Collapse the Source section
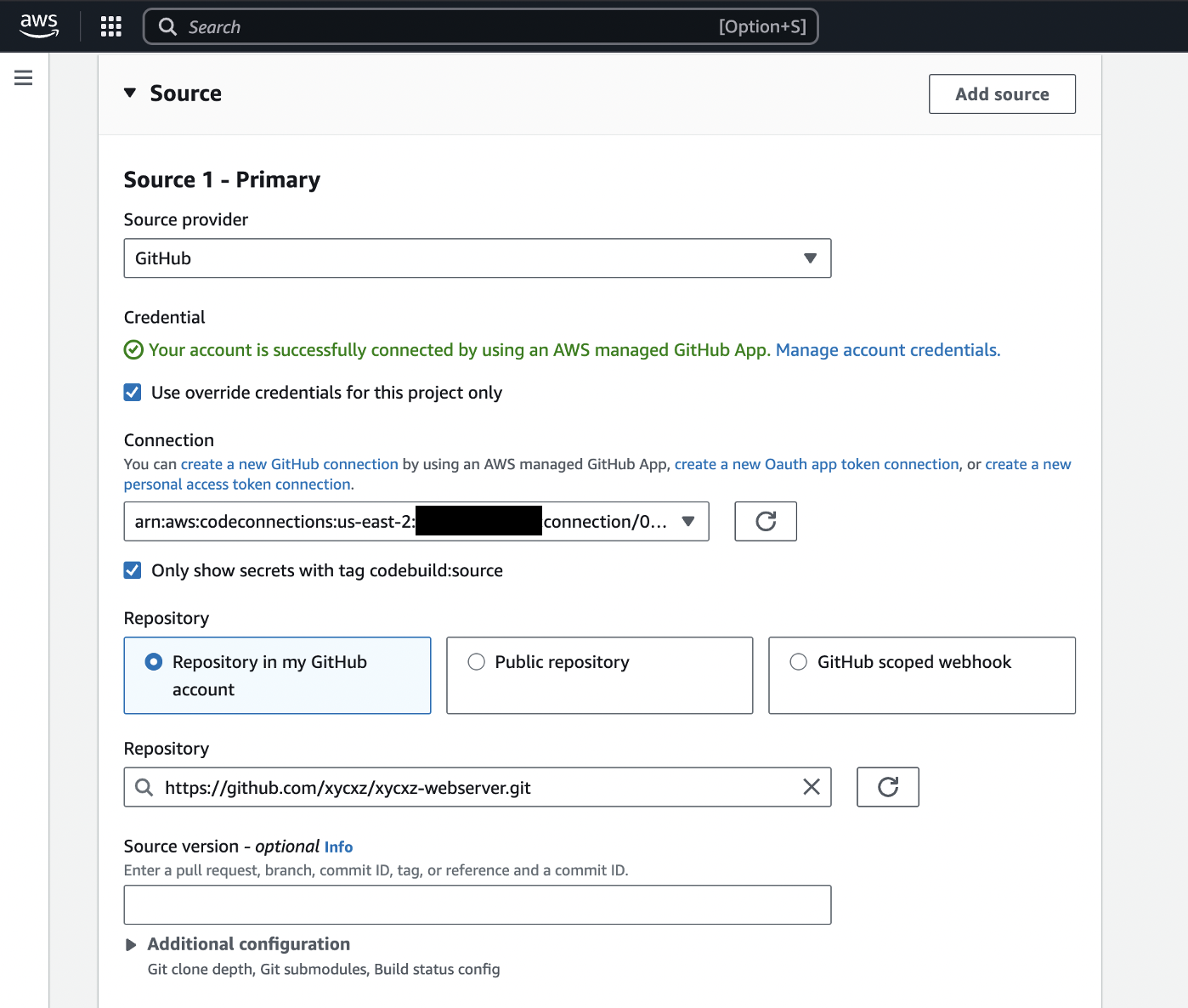The width and height of the screenshot is (1188, 1008). [x=130, y=93]
